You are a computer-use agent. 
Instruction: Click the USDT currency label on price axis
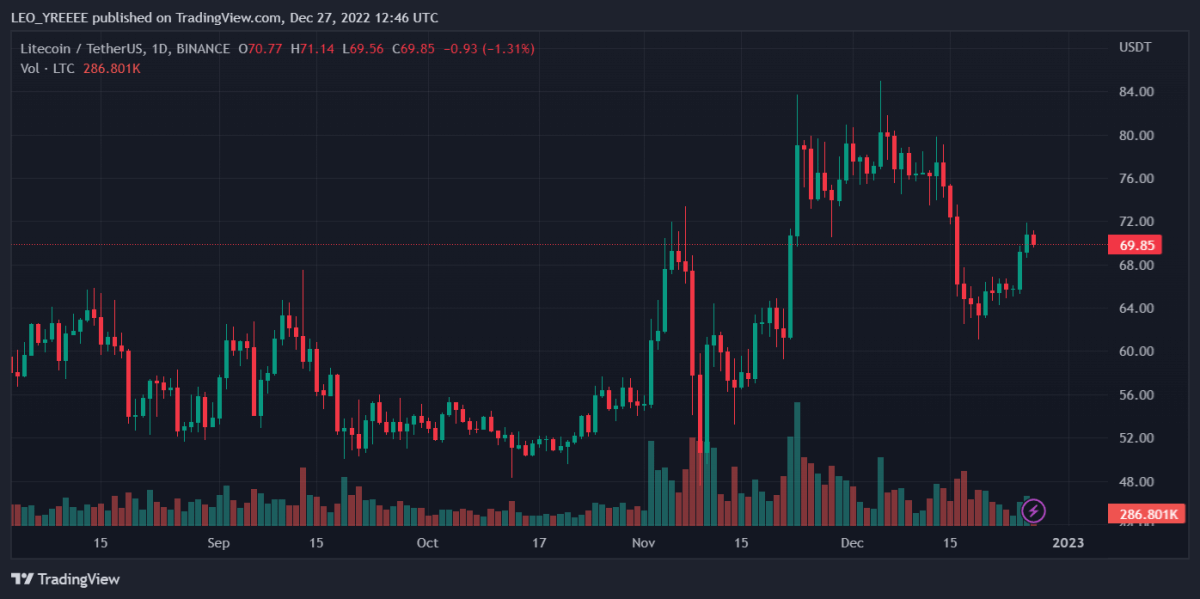click(x=1135, y=48)
